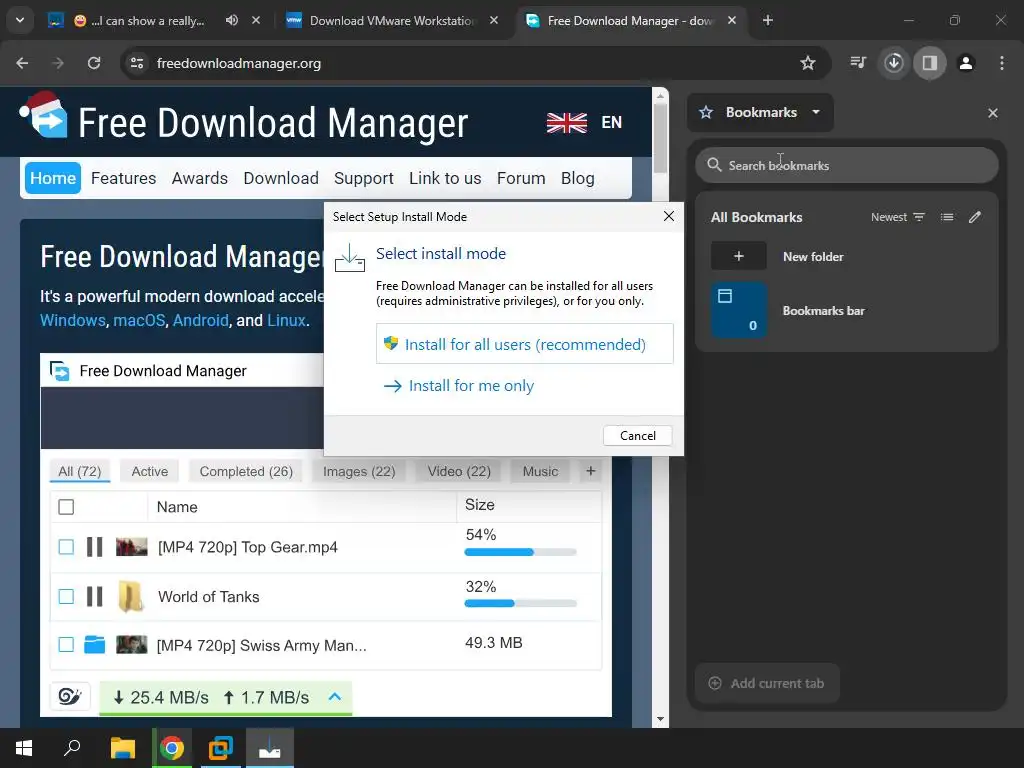Open the Windows Start menu
Screen dimensions: 1024x768
[x=24, y=748]
